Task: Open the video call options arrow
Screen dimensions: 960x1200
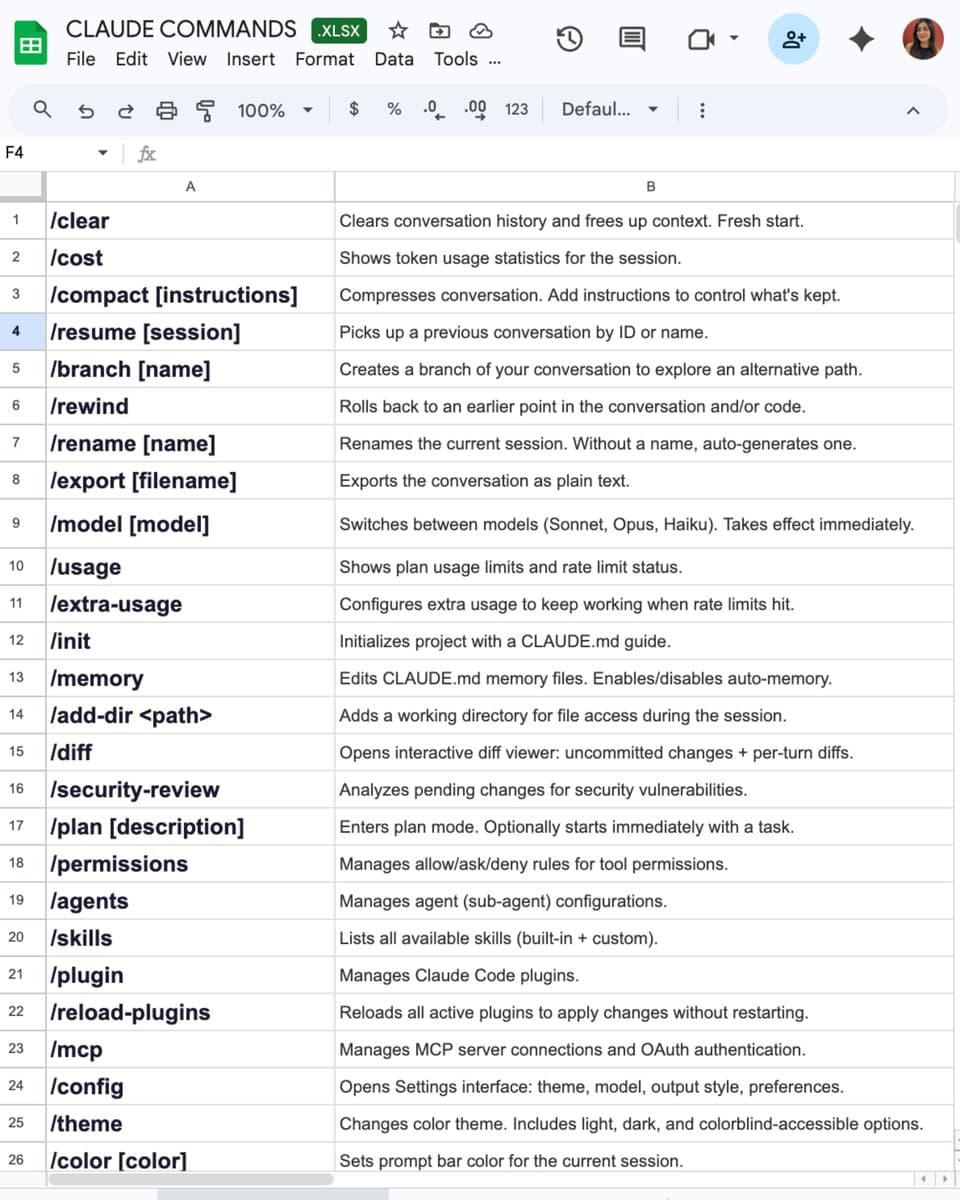Action: tap(734, 39)
